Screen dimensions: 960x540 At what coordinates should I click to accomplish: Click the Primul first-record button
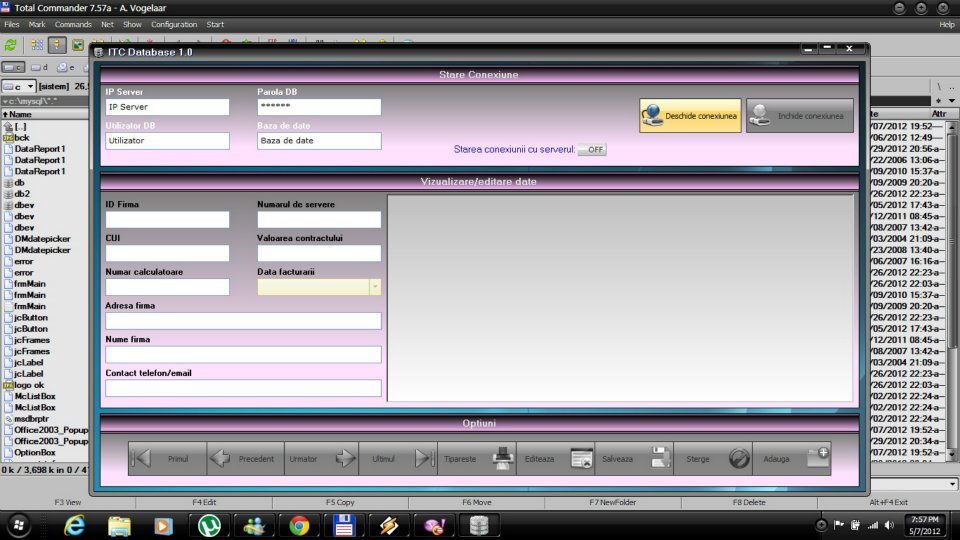pos(167,458)
